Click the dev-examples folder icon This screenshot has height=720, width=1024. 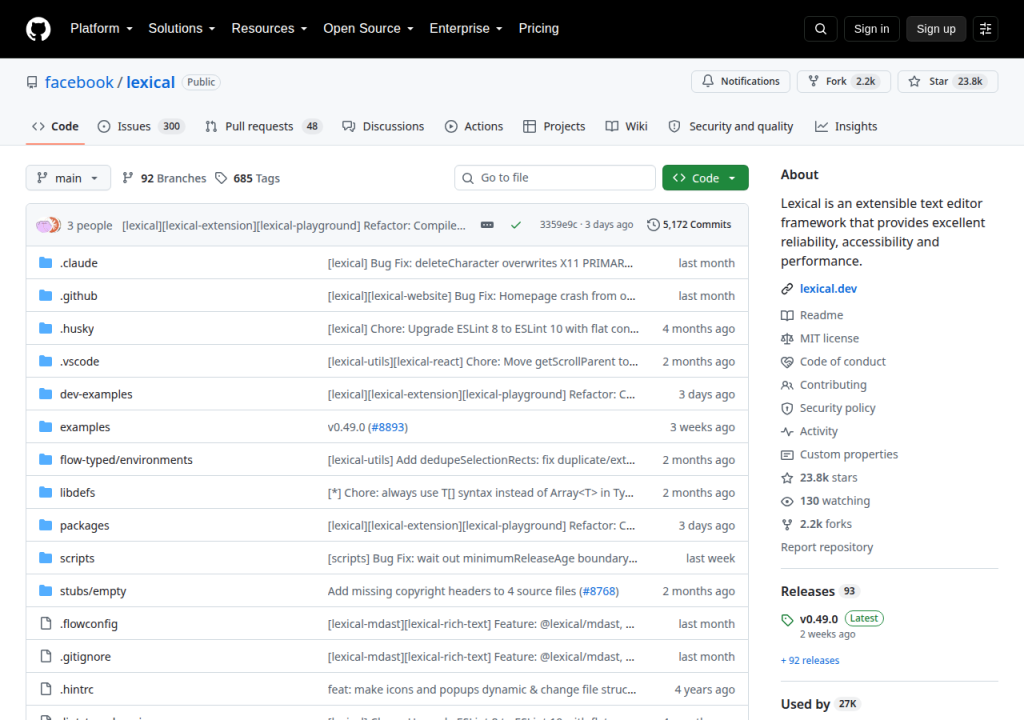45,394
